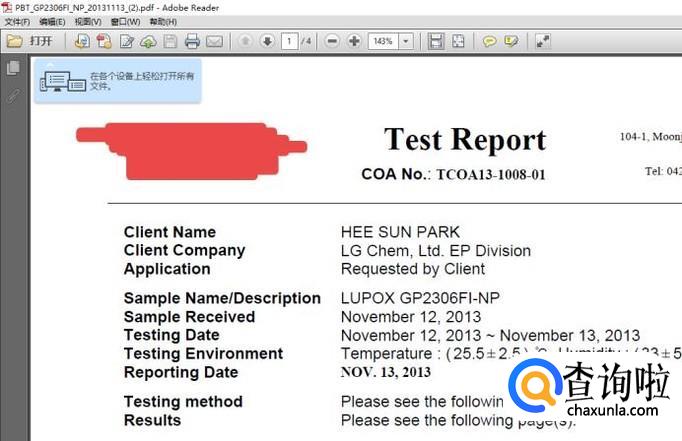Click the edit/sign document icon
The image size is (682, 441).
[126, 41]
